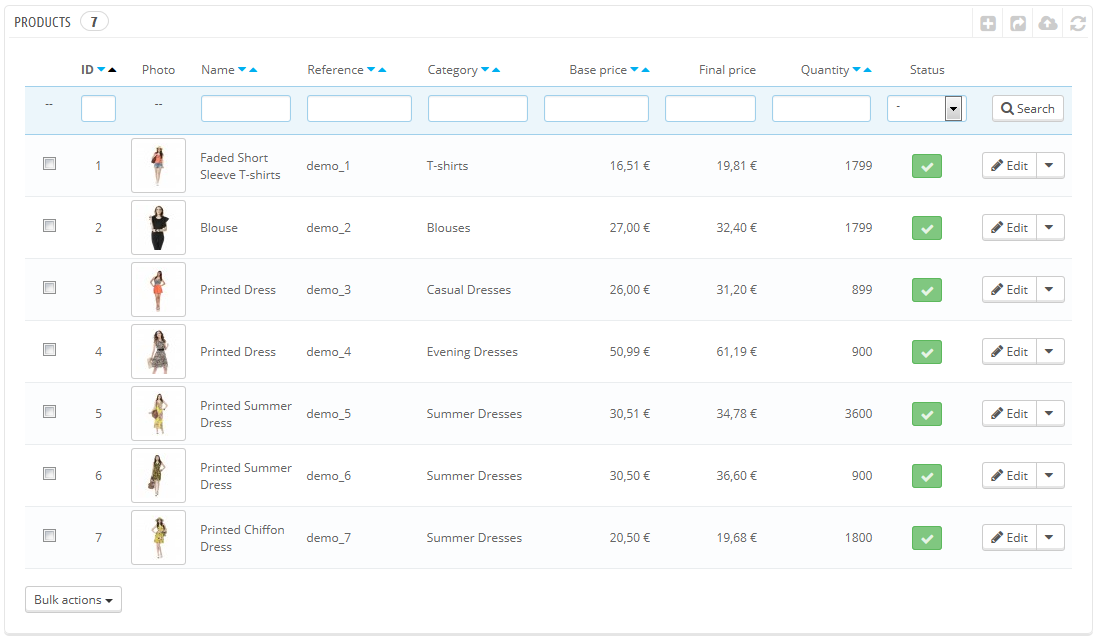Screen dimensions: 1097x639
Task: Click Edit for Printed Chiffon Dress
Action: pyautogui.click(x=1009, y=538)
